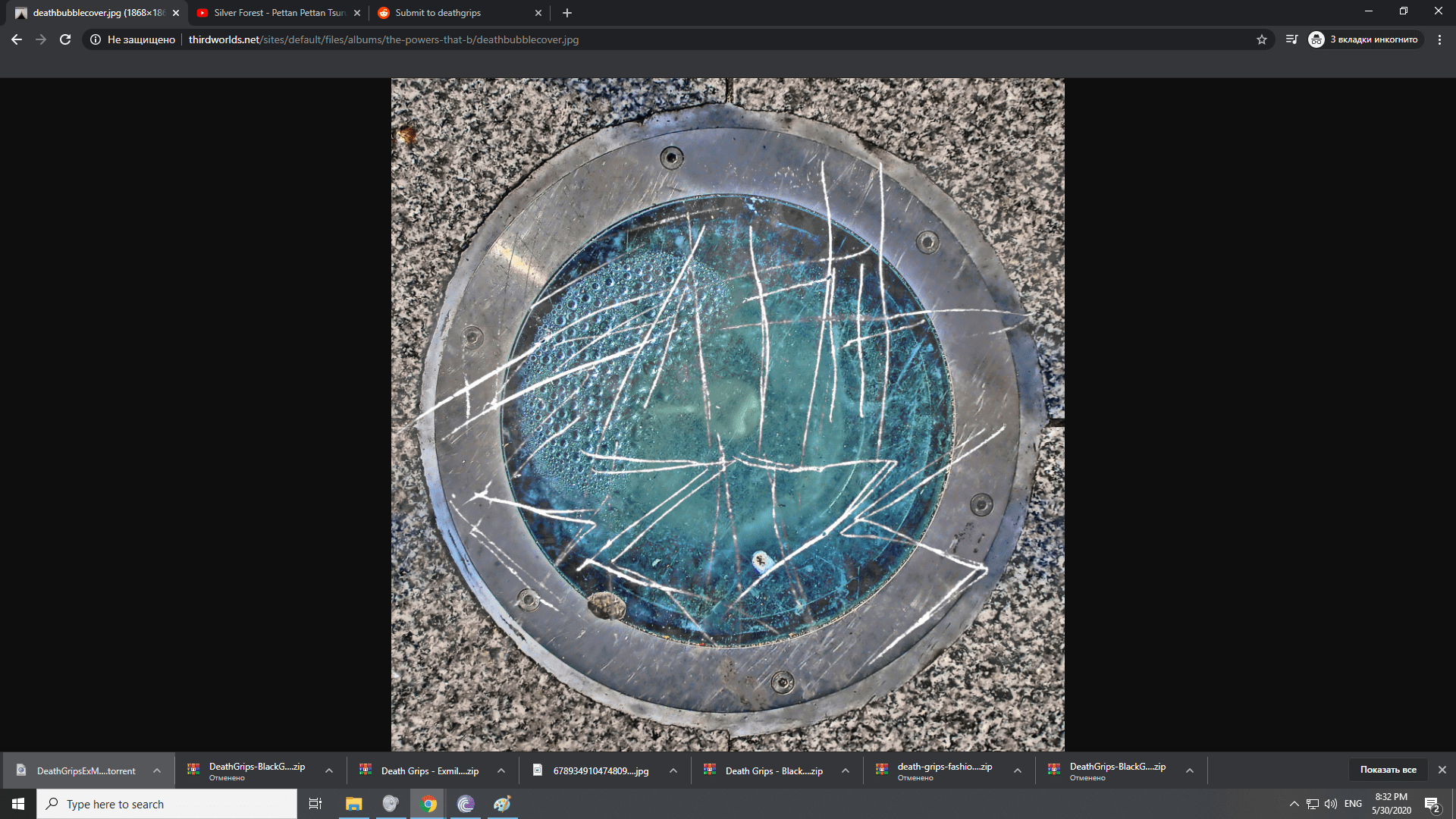Bookmark this page with the star icon
Viewport: 1456px width, 819px height.
click(x=1260, y=39)
